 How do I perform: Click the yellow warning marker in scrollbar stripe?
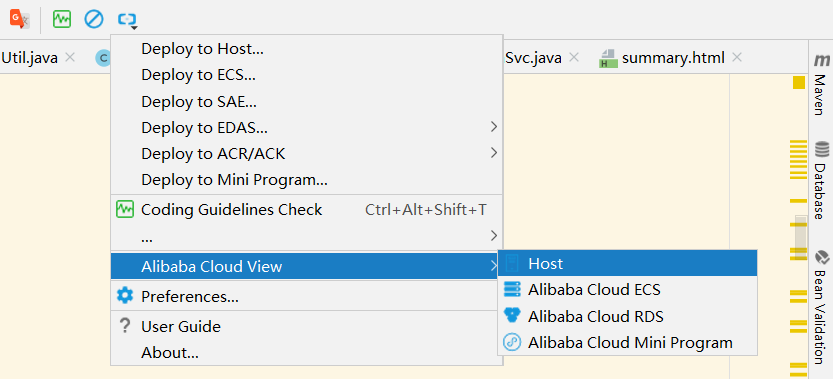[798, 82]
